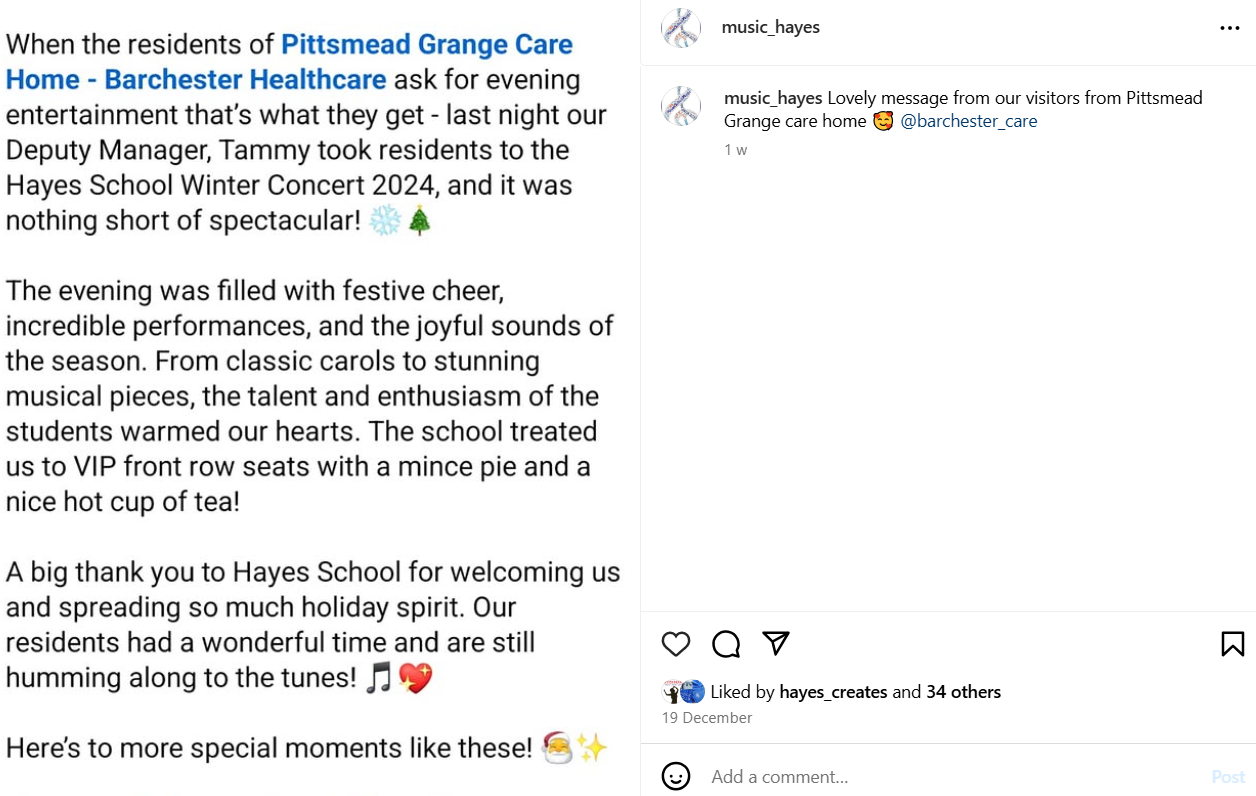Click Pittsmead Grange Care Home blue text
The image size is (1256, 796).
point(290,62)
